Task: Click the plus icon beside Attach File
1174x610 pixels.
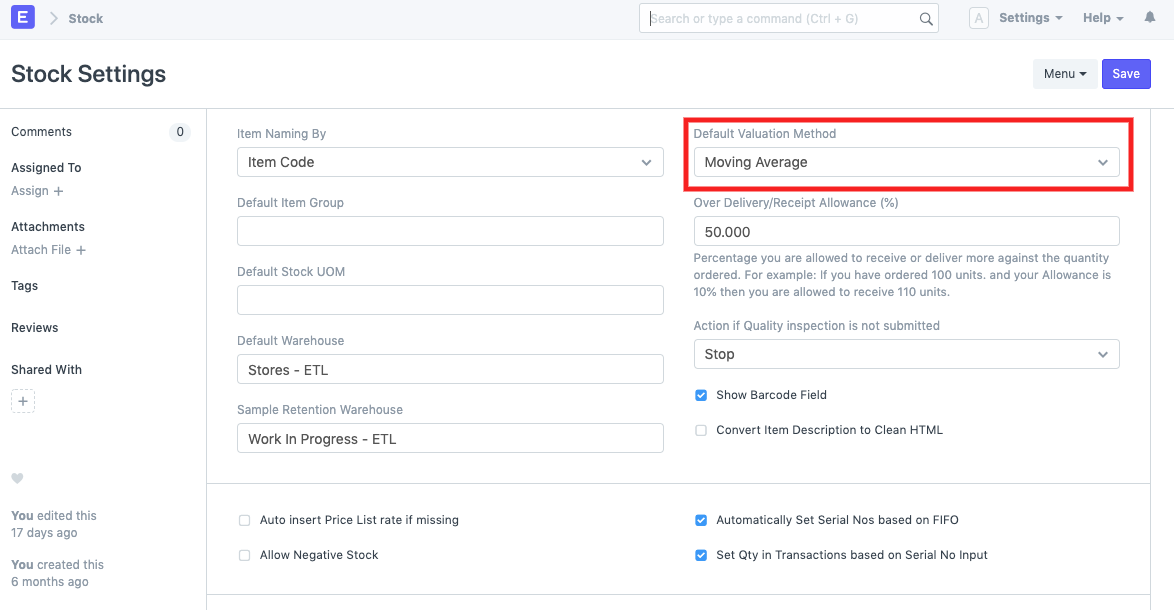Action: point(81,250)
